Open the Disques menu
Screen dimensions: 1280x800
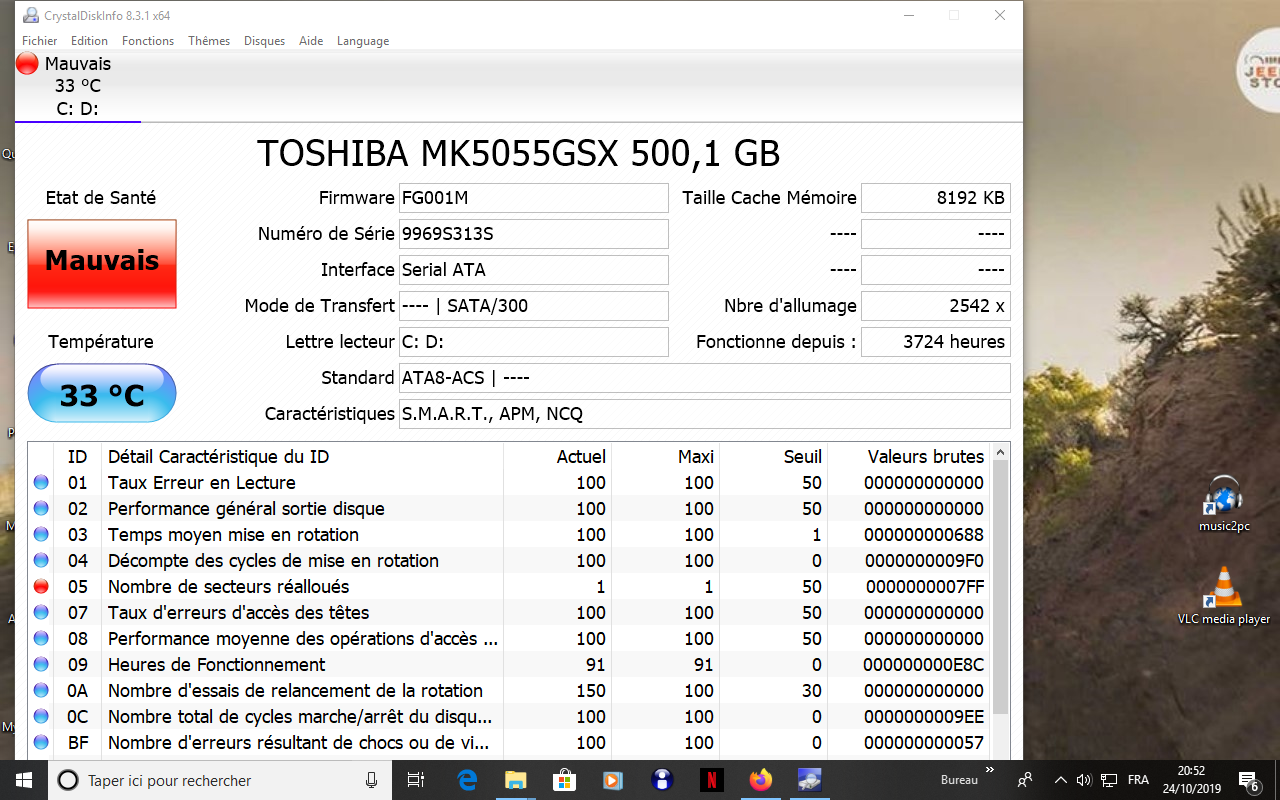click(x=264, y=41)
